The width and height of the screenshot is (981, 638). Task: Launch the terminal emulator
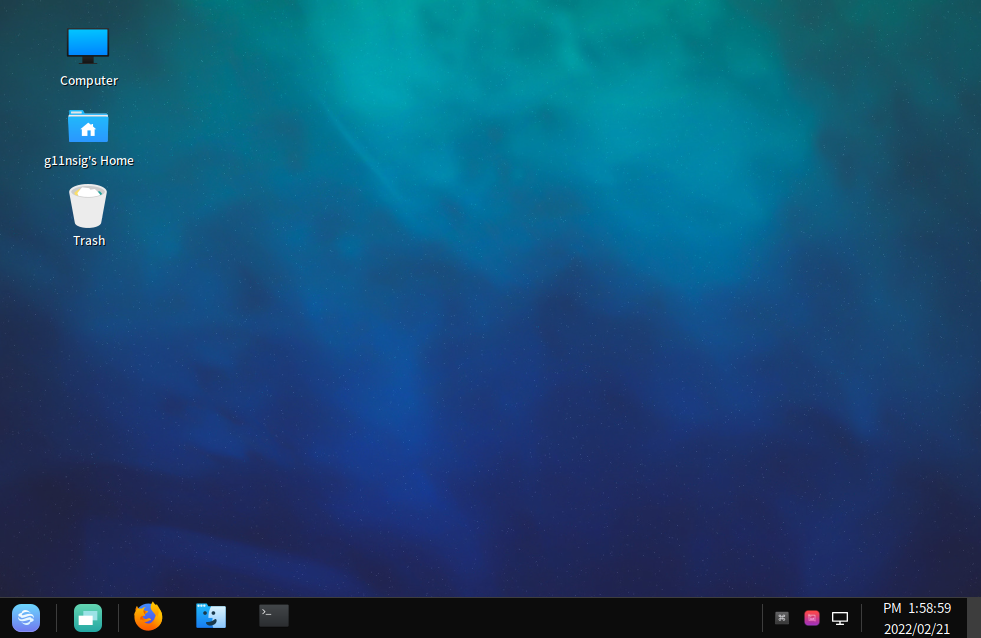pyautogui.click(x=272, y=617)
